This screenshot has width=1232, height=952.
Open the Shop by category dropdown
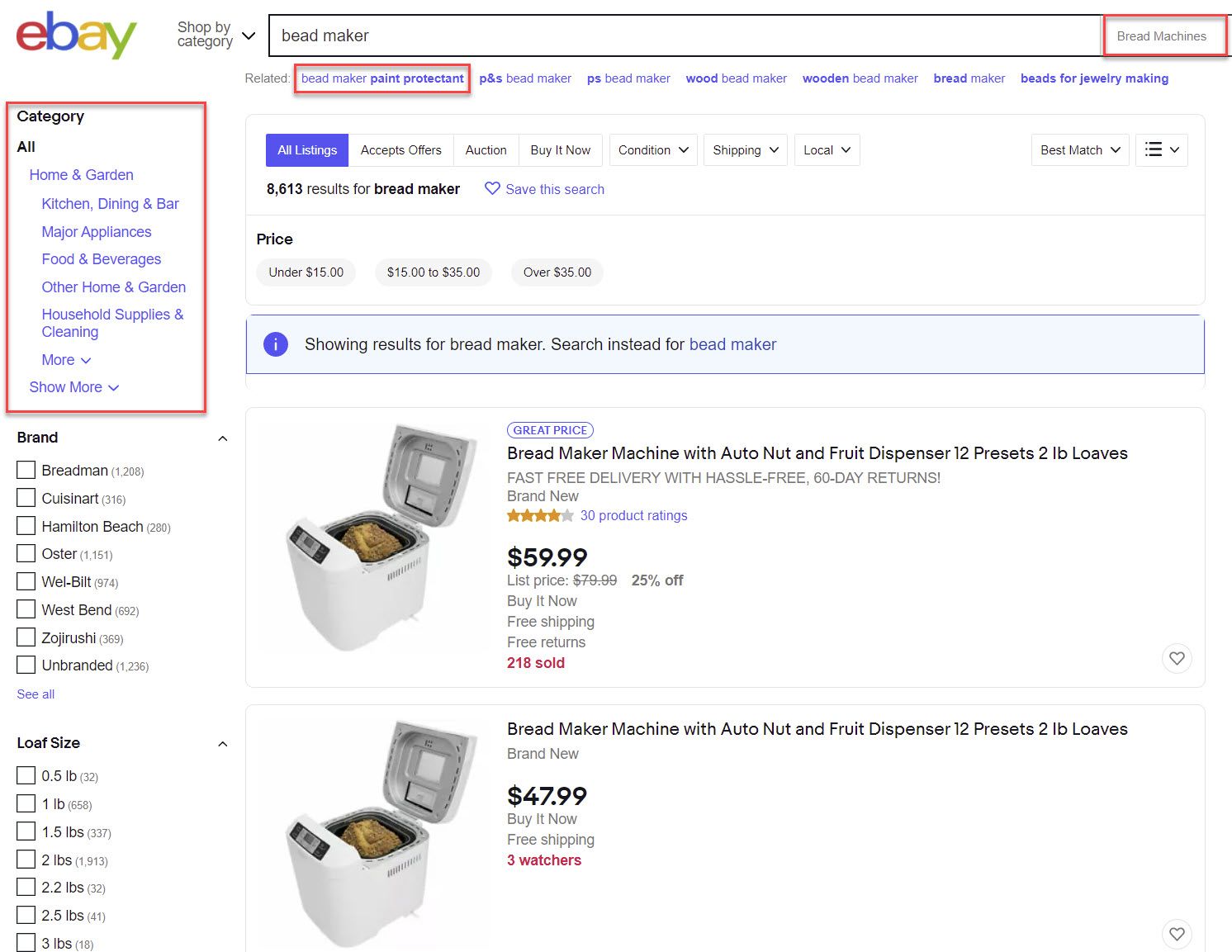(x=216, y=35)
